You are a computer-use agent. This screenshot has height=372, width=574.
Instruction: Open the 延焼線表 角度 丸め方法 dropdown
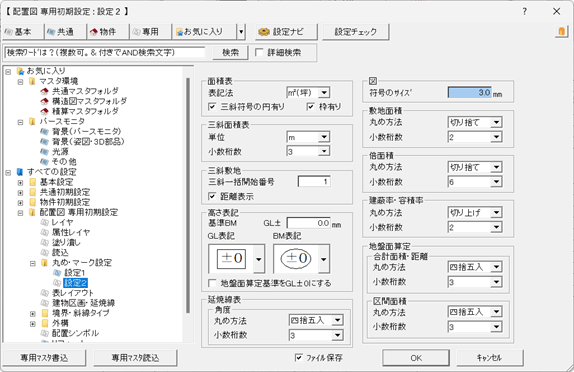click(337, 320)
